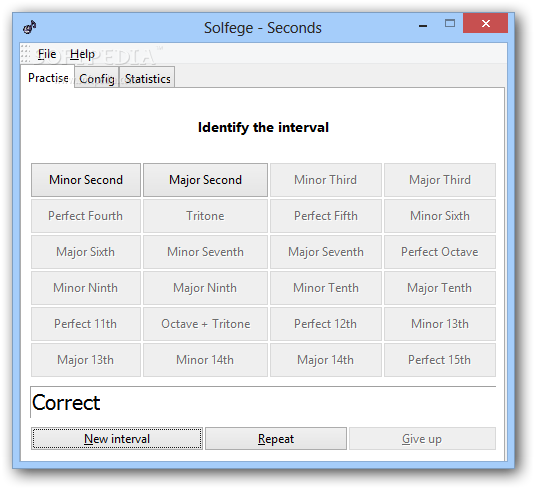The width and height of the screenshot is (535, 489).
Task: Maximize the Solfege window
Action: pos(450,24)
